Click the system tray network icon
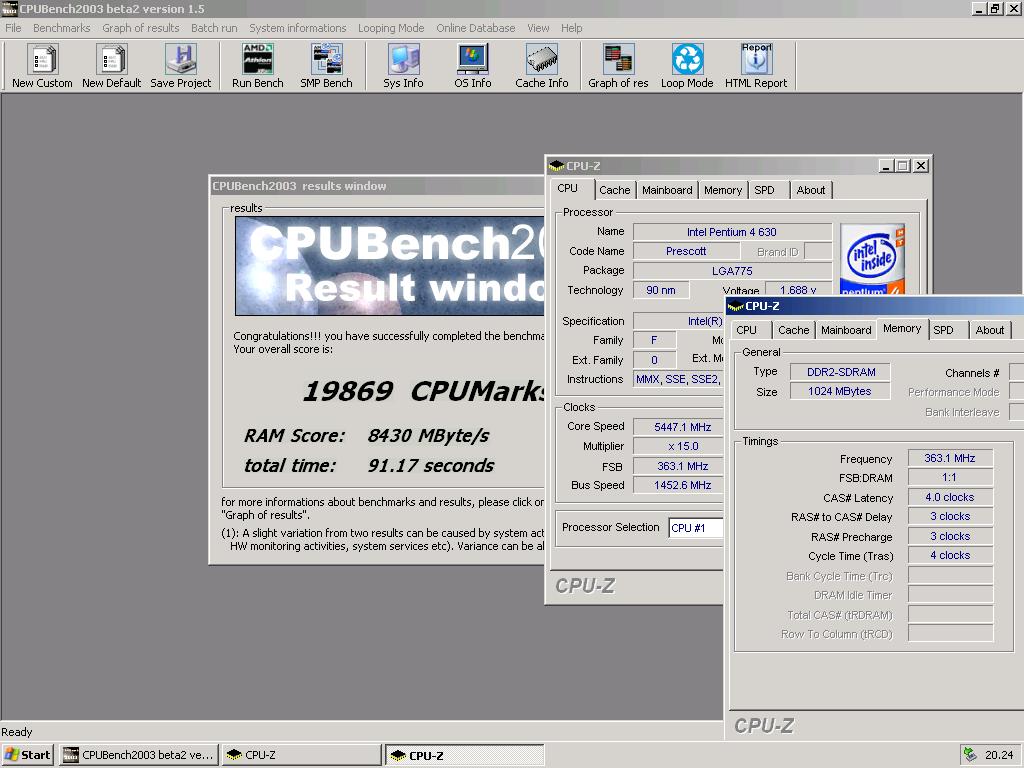The image size is (1024, 768). (970, 755)
